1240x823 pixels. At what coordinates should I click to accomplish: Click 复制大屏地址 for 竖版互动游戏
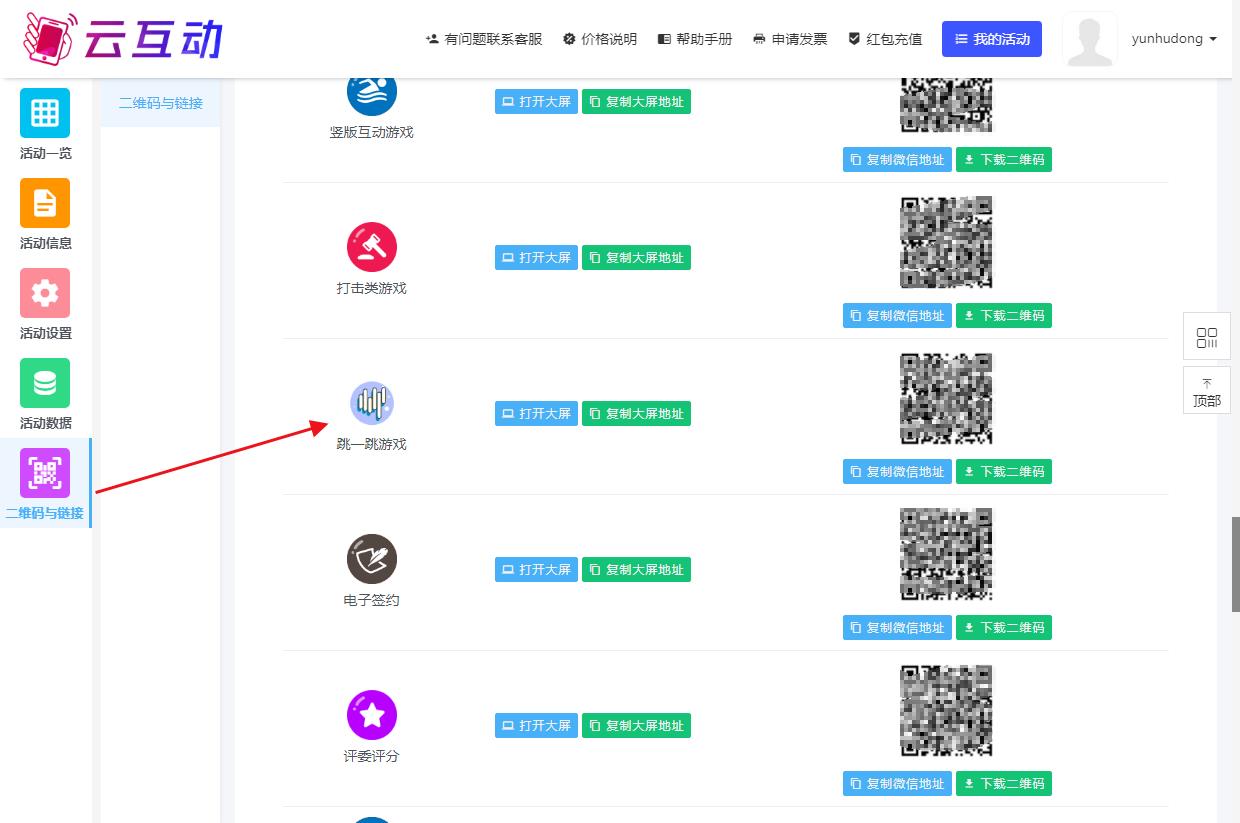pos(636,102)
